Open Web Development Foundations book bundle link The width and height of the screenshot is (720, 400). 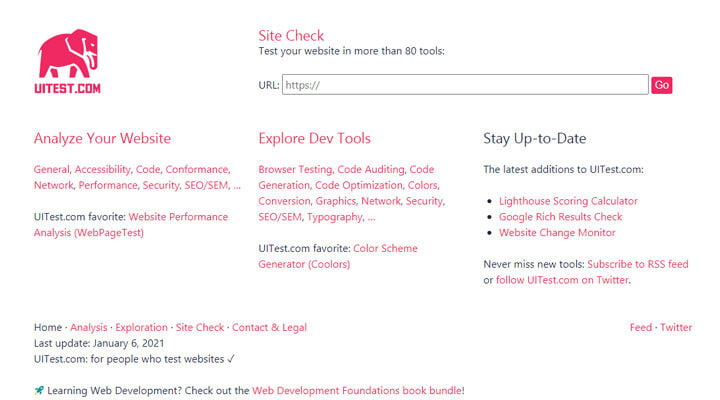pyautogui.click(x=357, y=391)
